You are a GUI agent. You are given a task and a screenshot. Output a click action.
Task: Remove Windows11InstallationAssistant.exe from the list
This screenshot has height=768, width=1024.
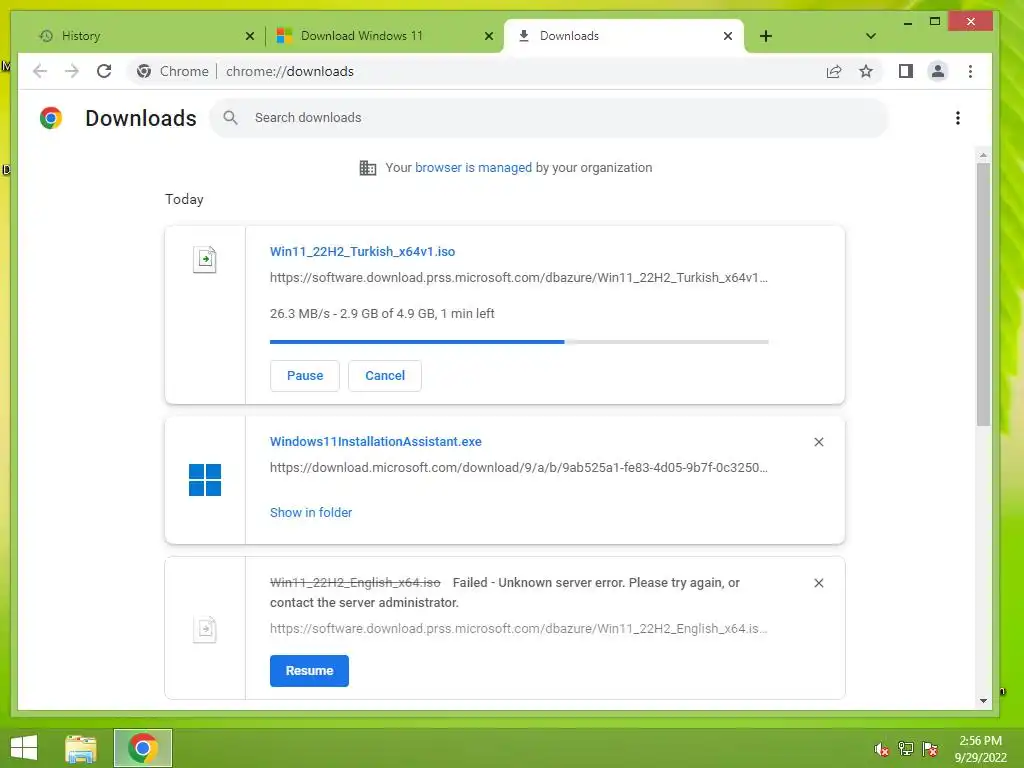click(x=819, y=442)
